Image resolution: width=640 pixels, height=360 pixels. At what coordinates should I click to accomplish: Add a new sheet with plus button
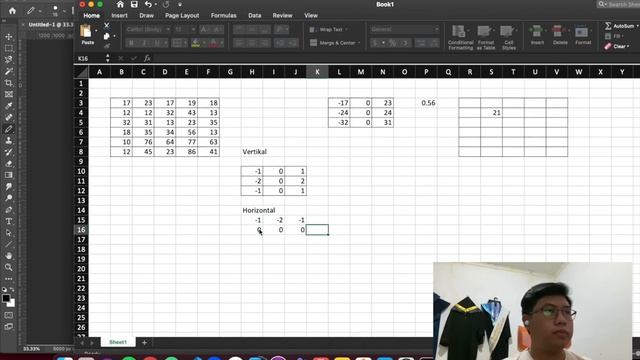(x=144, y=342)
